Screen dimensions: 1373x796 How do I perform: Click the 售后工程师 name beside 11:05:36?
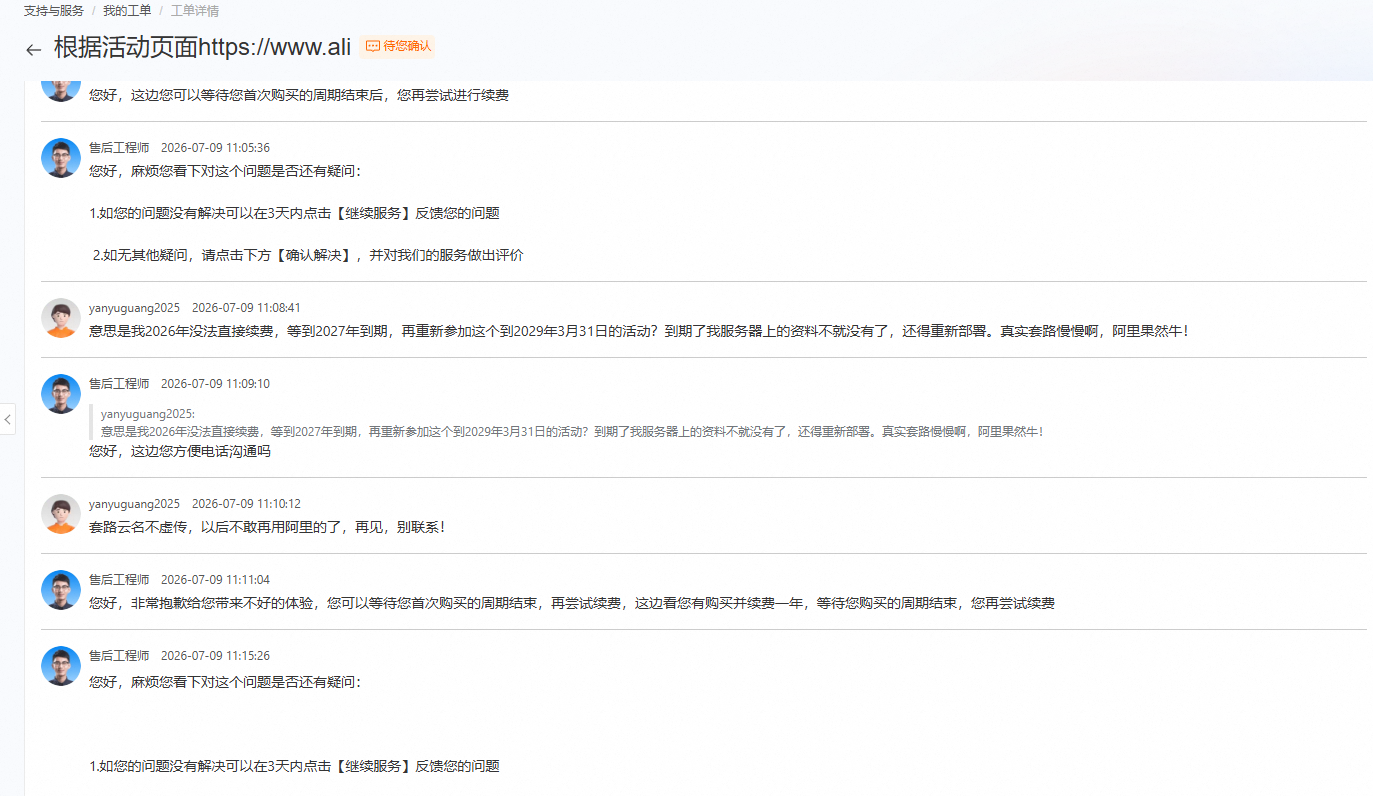(119, 148)
